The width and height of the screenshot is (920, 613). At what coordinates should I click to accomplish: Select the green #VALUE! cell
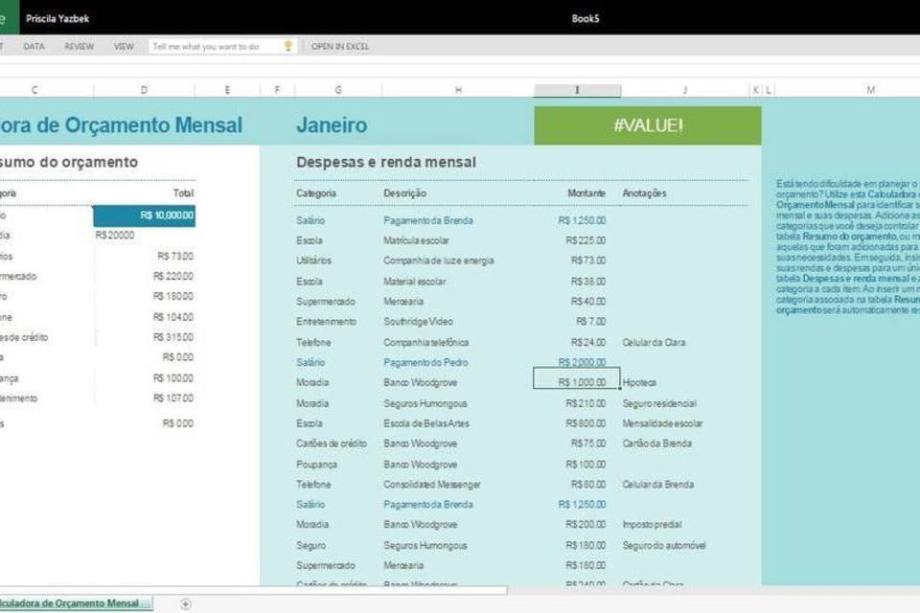[647, 125]
